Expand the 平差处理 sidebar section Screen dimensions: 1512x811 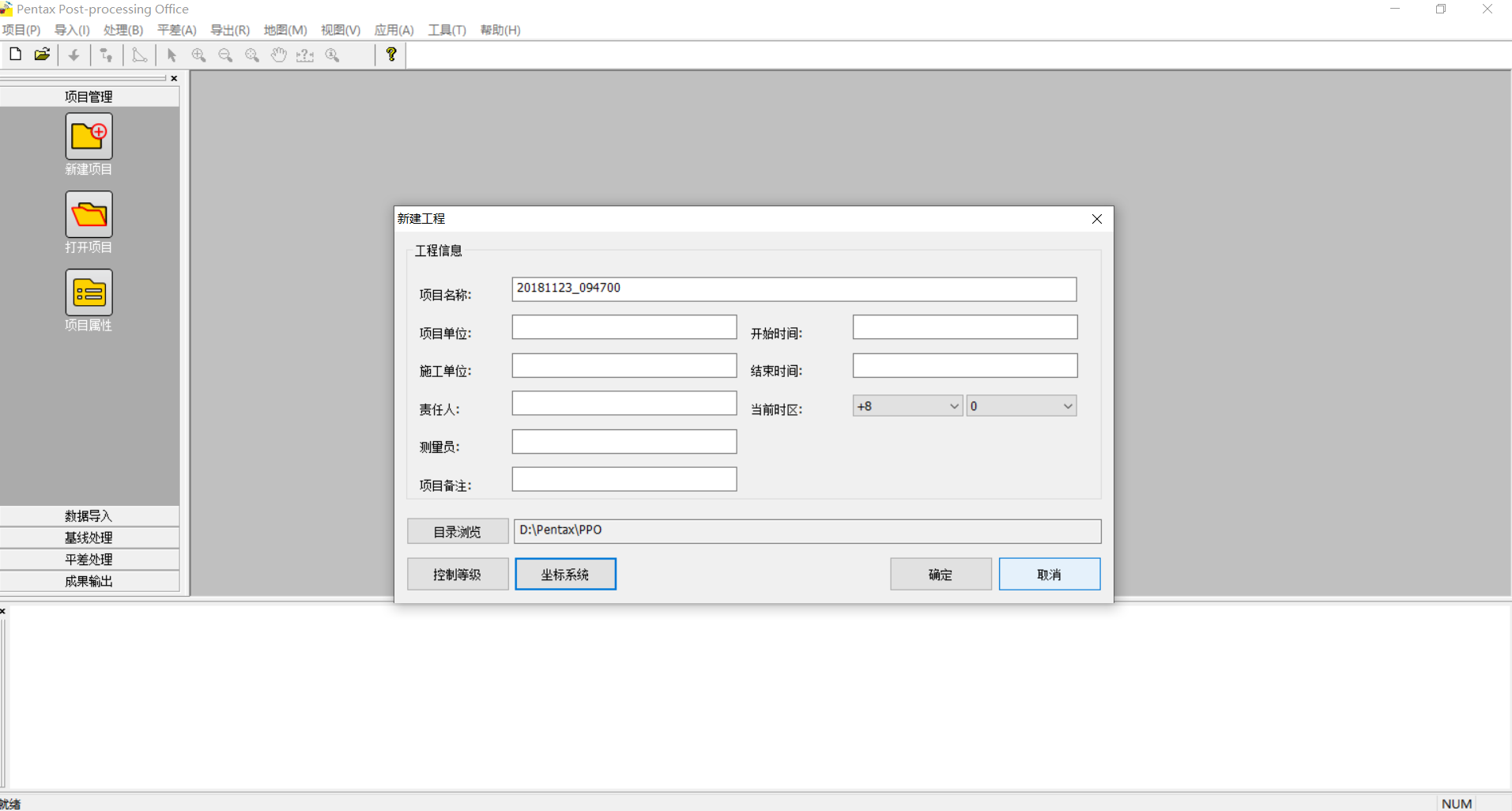89,560
